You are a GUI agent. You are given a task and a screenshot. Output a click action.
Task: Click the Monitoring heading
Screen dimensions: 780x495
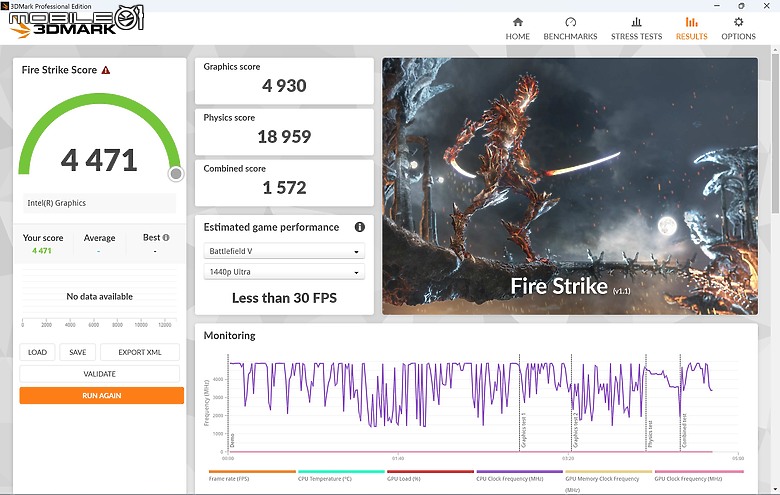(x=229, y=336)
